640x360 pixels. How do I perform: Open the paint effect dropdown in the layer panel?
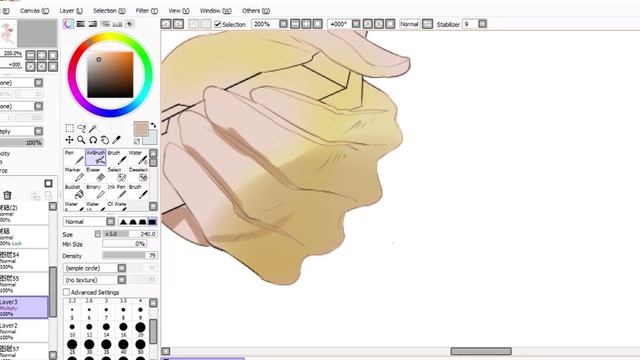pyautogui.click(x=38, y=106)
